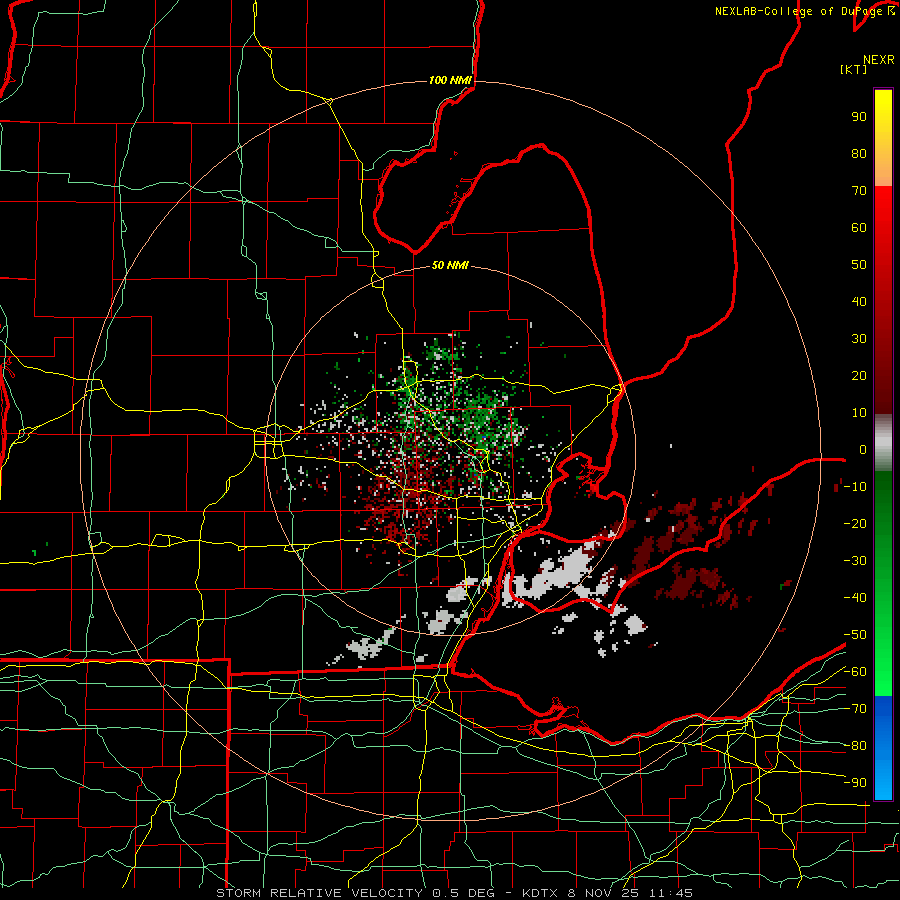Click the positive 90 scale value
Image resolution: width=900 pixels, height=900 pixels.
pos(859,117)
